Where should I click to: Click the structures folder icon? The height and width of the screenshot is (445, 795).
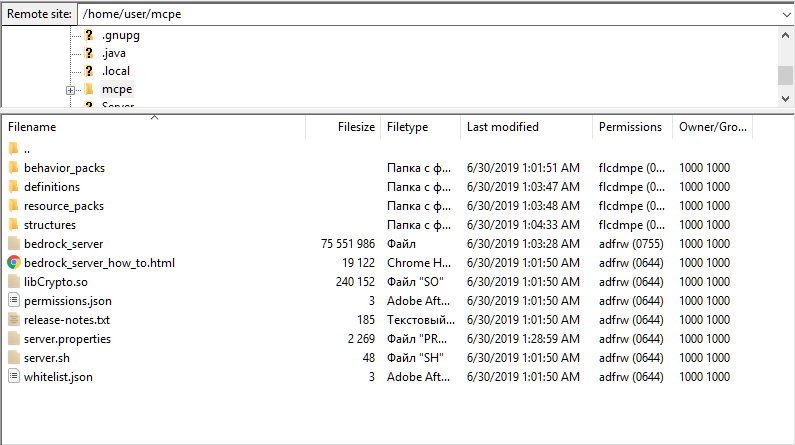14,225
